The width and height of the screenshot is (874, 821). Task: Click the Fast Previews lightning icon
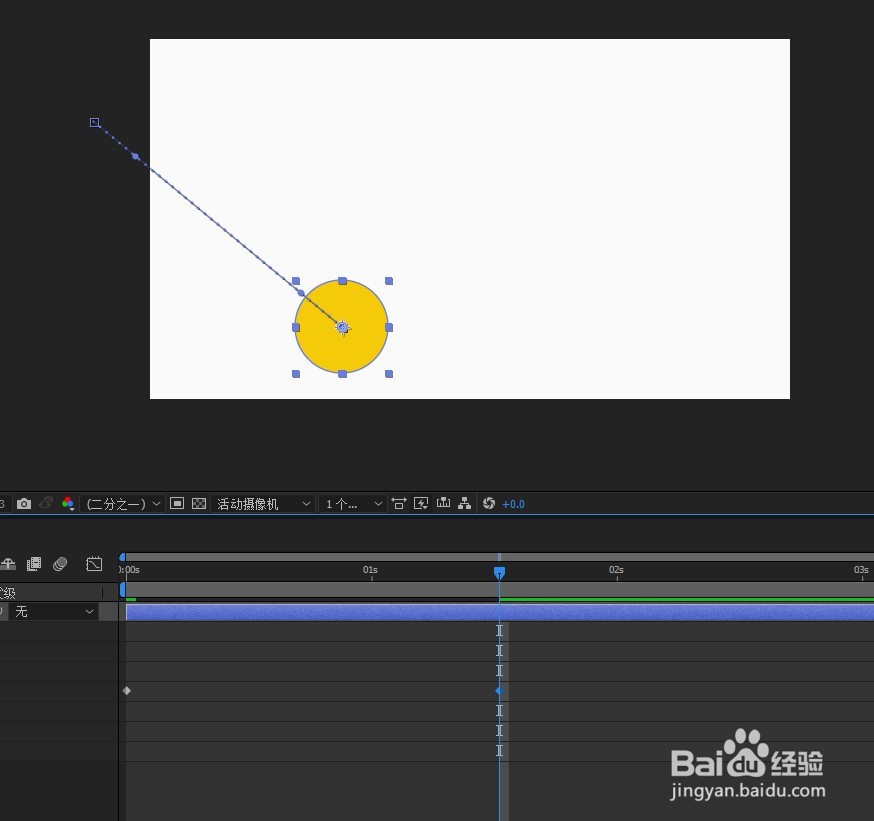point(421,504)
